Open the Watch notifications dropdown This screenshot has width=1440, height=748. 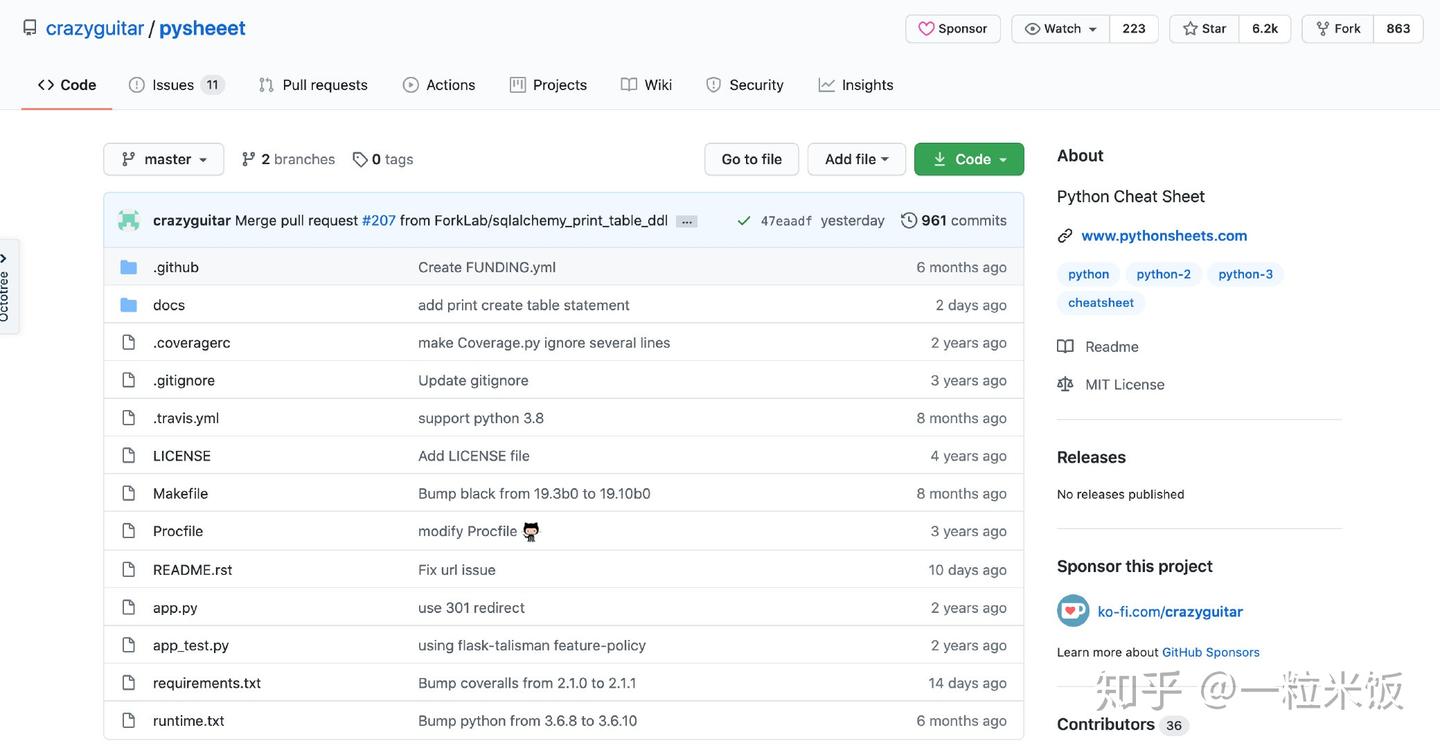1061,29
